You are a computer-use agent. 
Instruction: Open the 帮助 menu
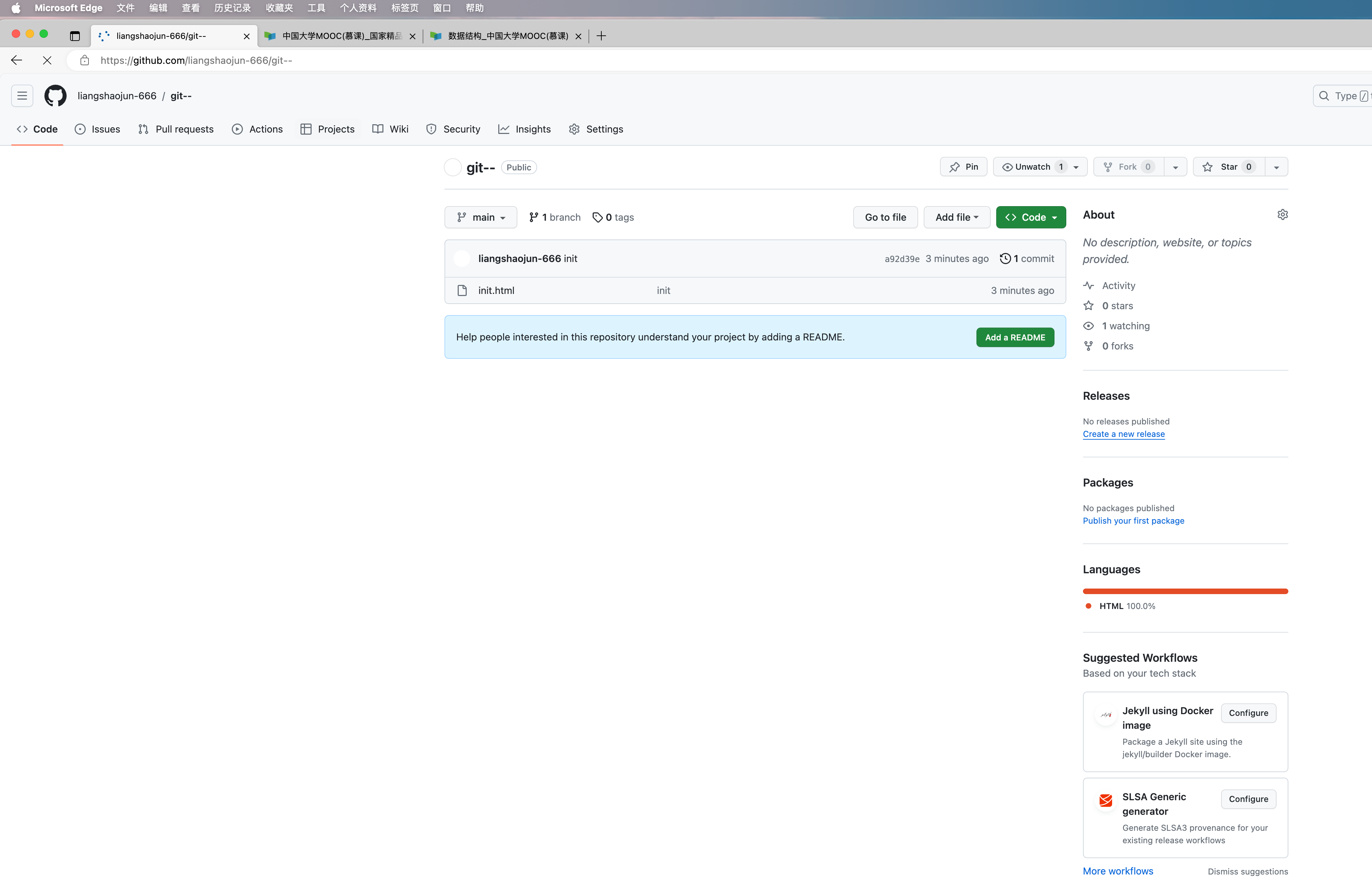coord(474,8)
